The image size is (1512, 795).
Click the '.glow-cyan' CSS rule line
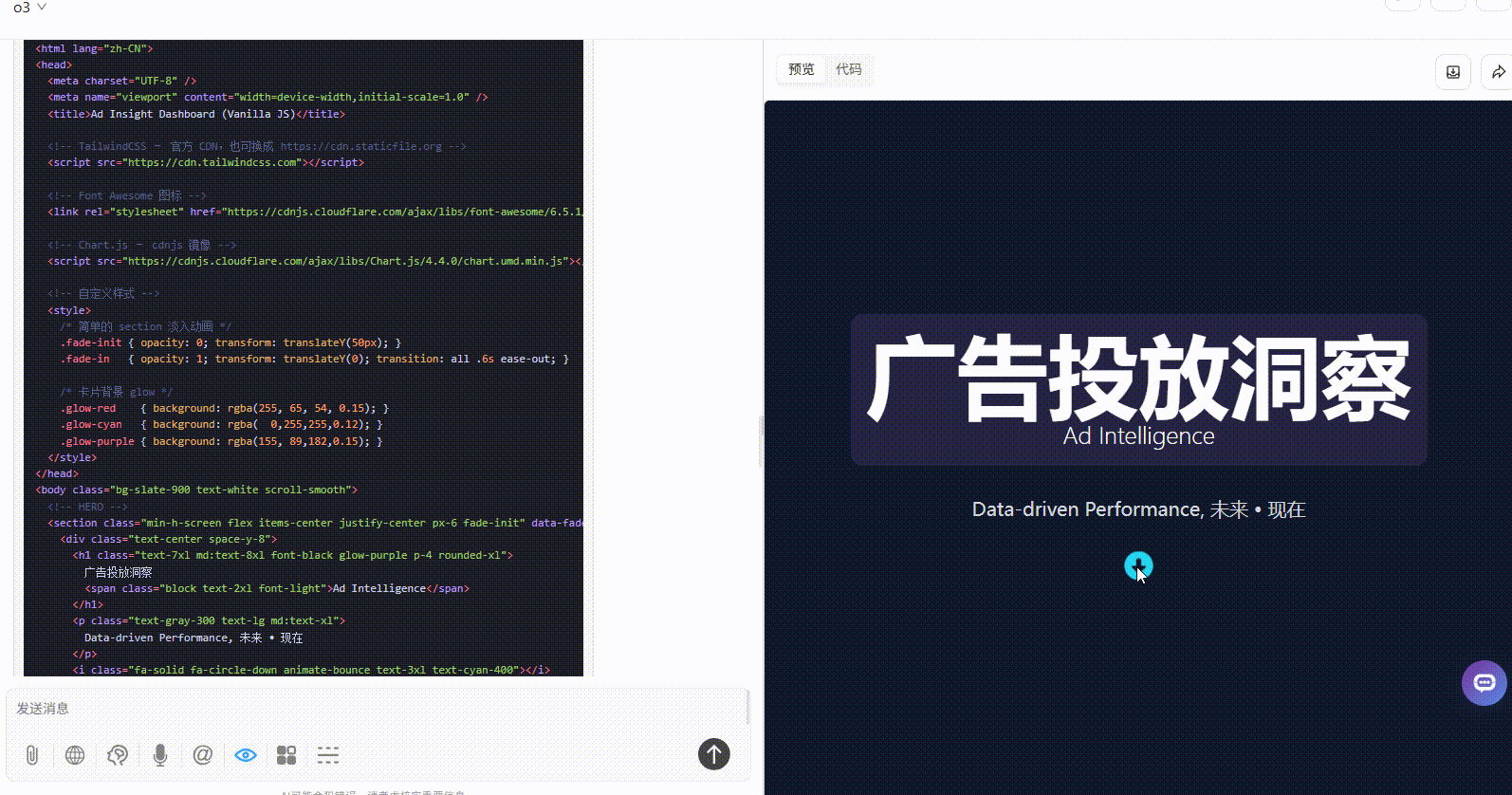coord(221,424)
